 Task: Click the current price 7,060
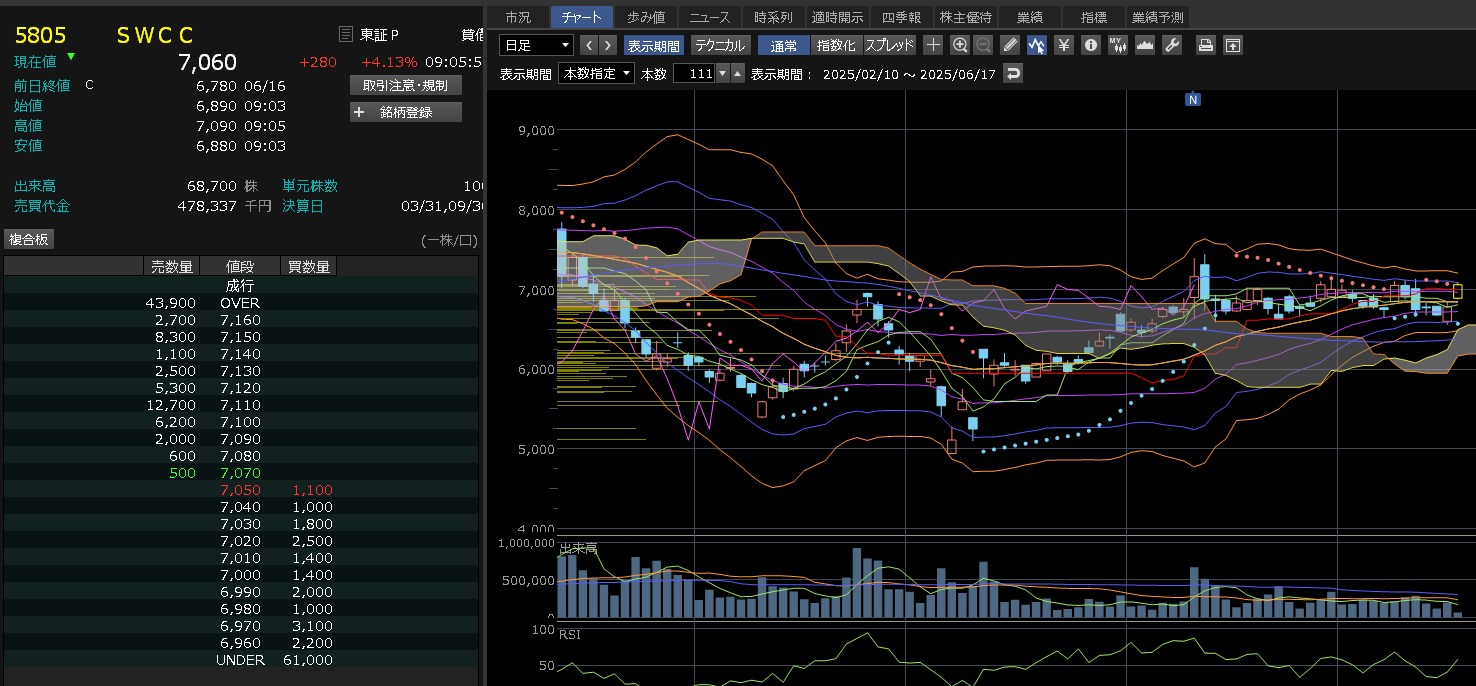(x=207, y=62)
